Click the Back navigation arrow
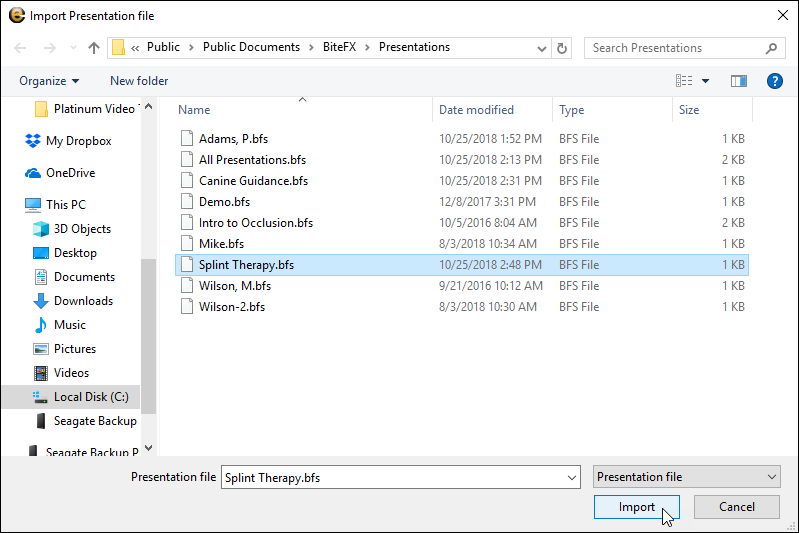 tap(22, 48)
